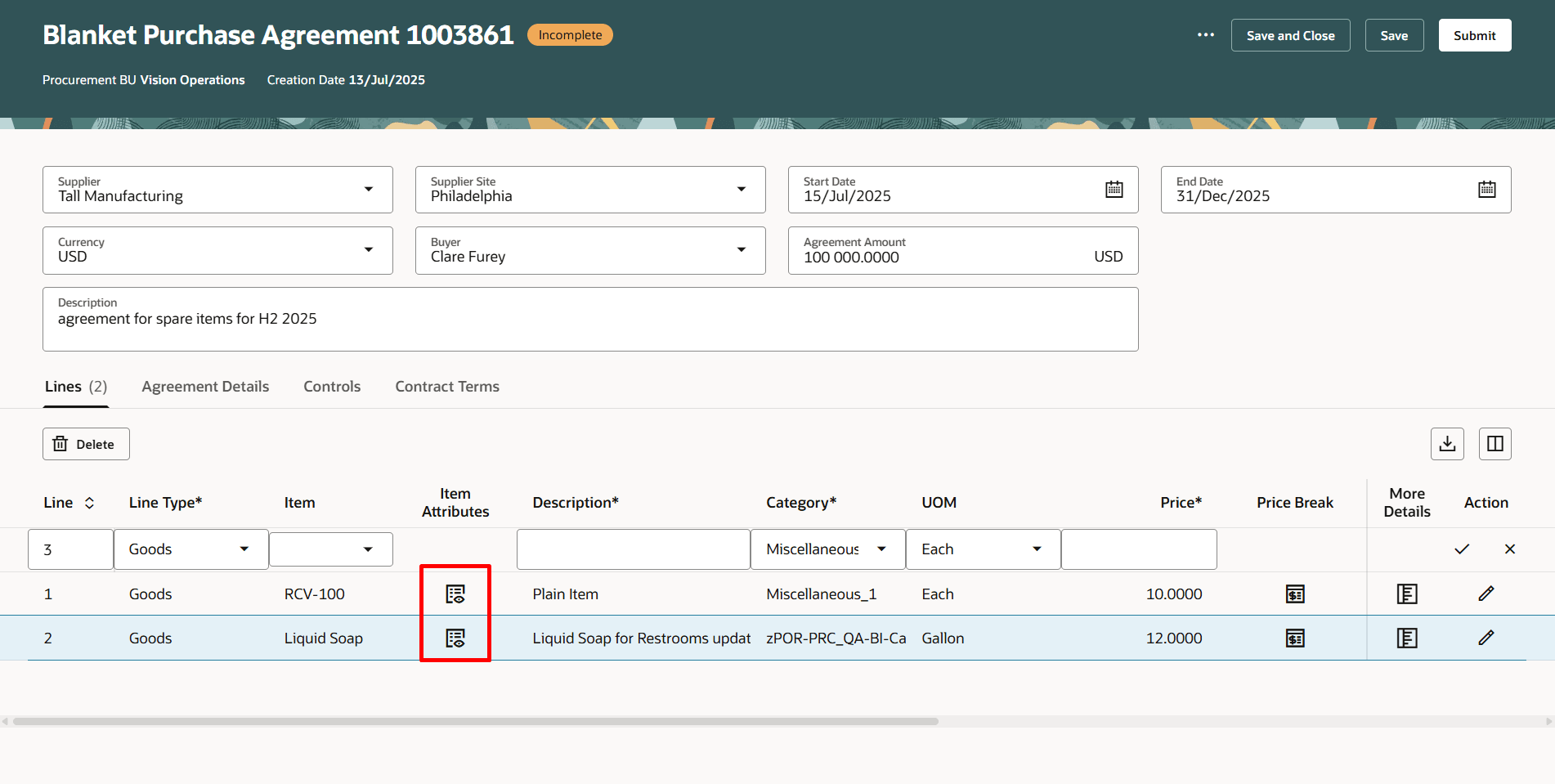The image size is (1555, 784).
Task: Click the horizontal scrollbar under the table
Action: [x=476, y=722]
